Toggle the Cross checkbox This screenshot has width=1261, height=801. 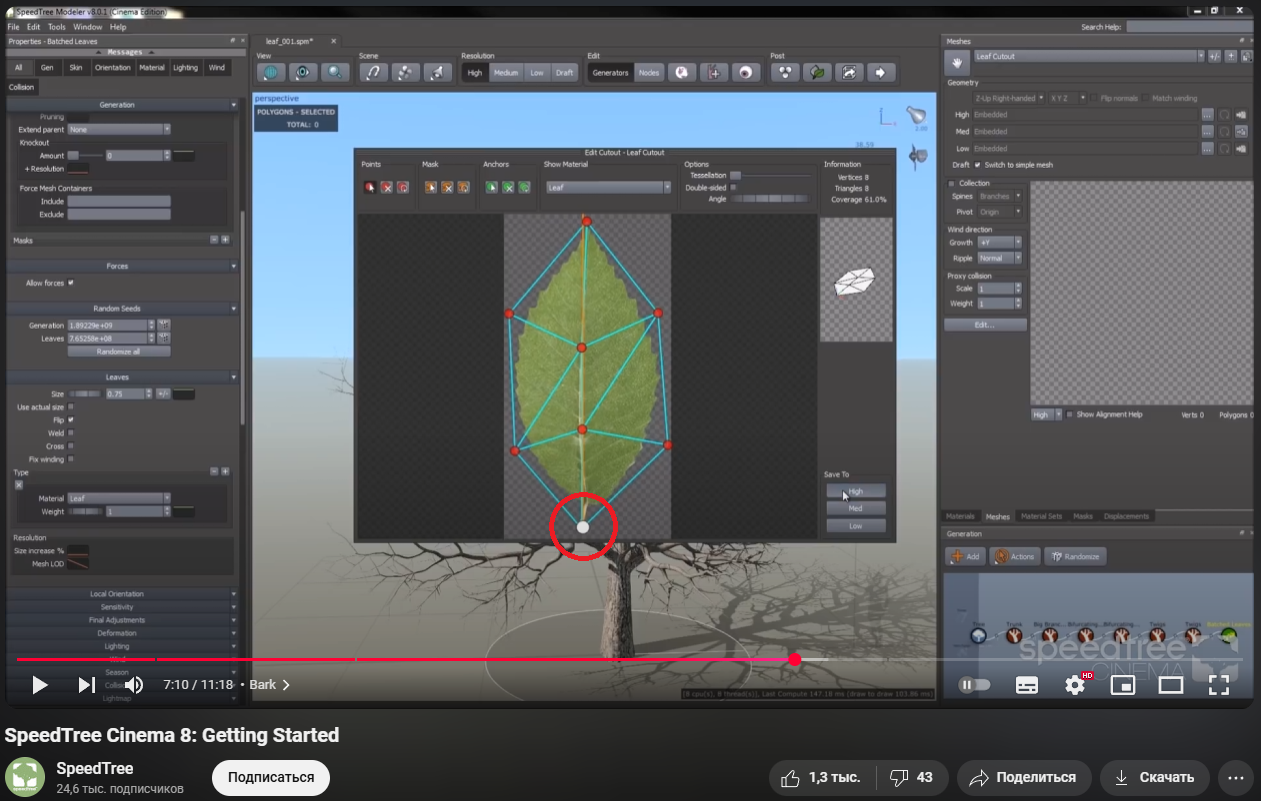(71, 446)
